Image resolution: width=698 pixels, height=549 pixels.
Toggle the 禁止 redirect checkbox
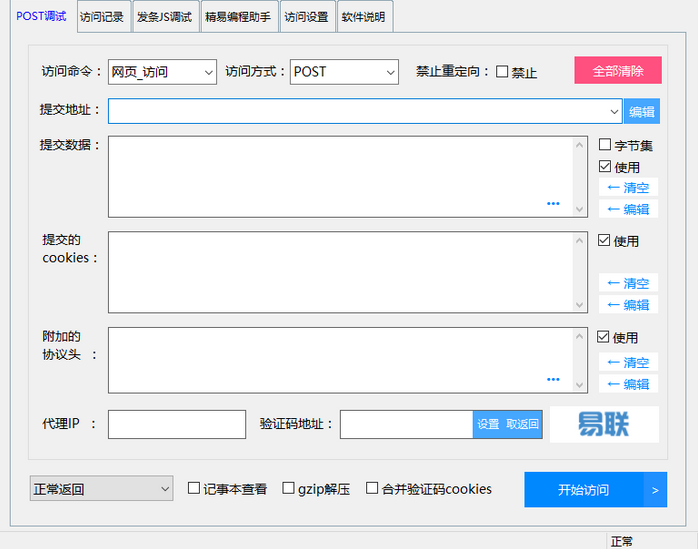(x=502, y=72)
